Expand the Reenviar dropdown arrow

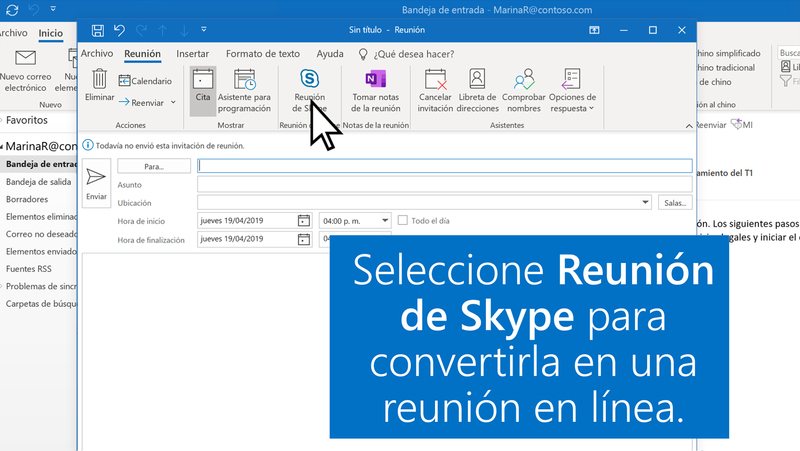click(173, 103)
